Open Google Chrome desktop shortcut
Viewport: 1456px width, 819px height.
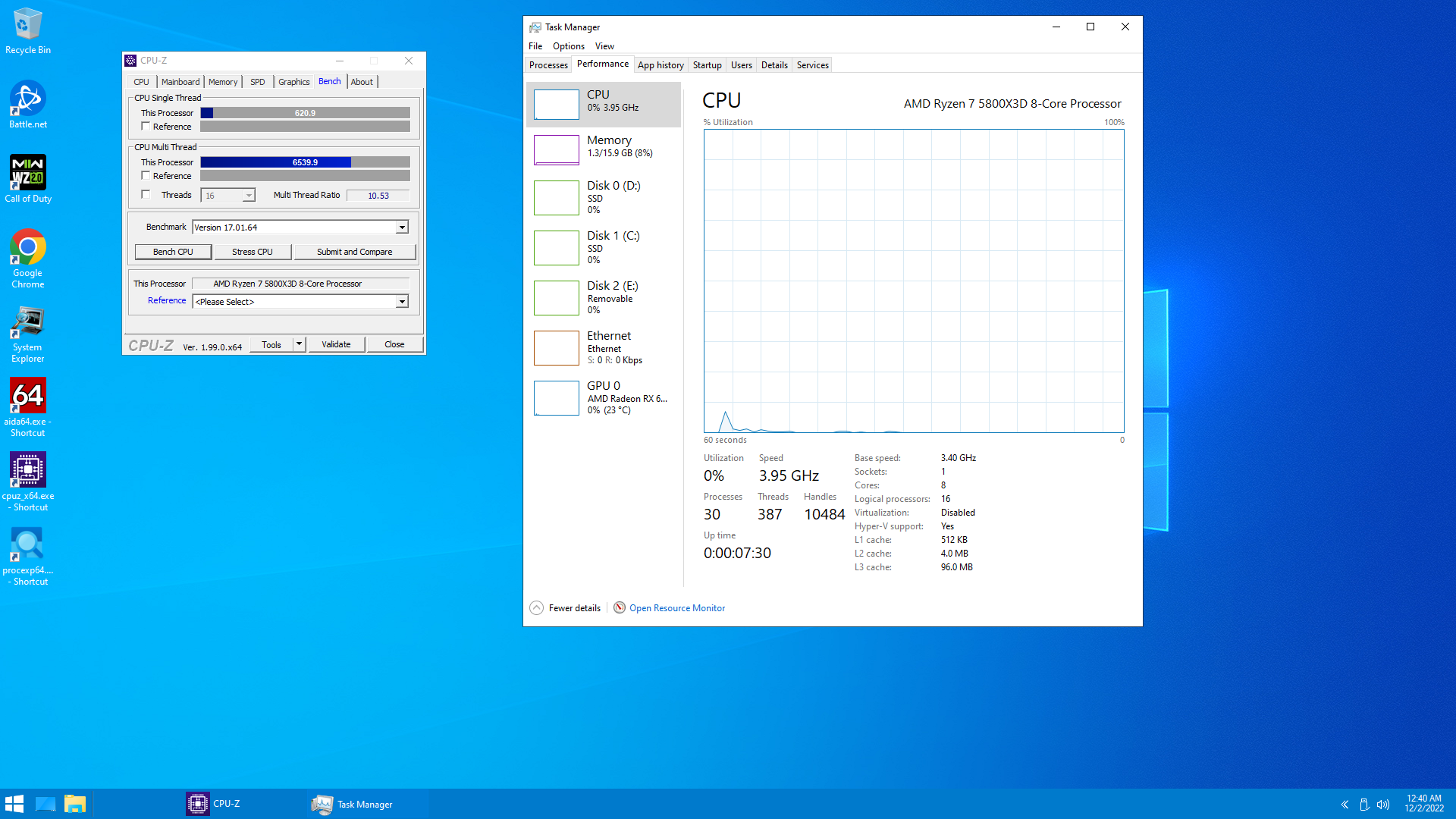pyautogui.click(x=28, y=259)
